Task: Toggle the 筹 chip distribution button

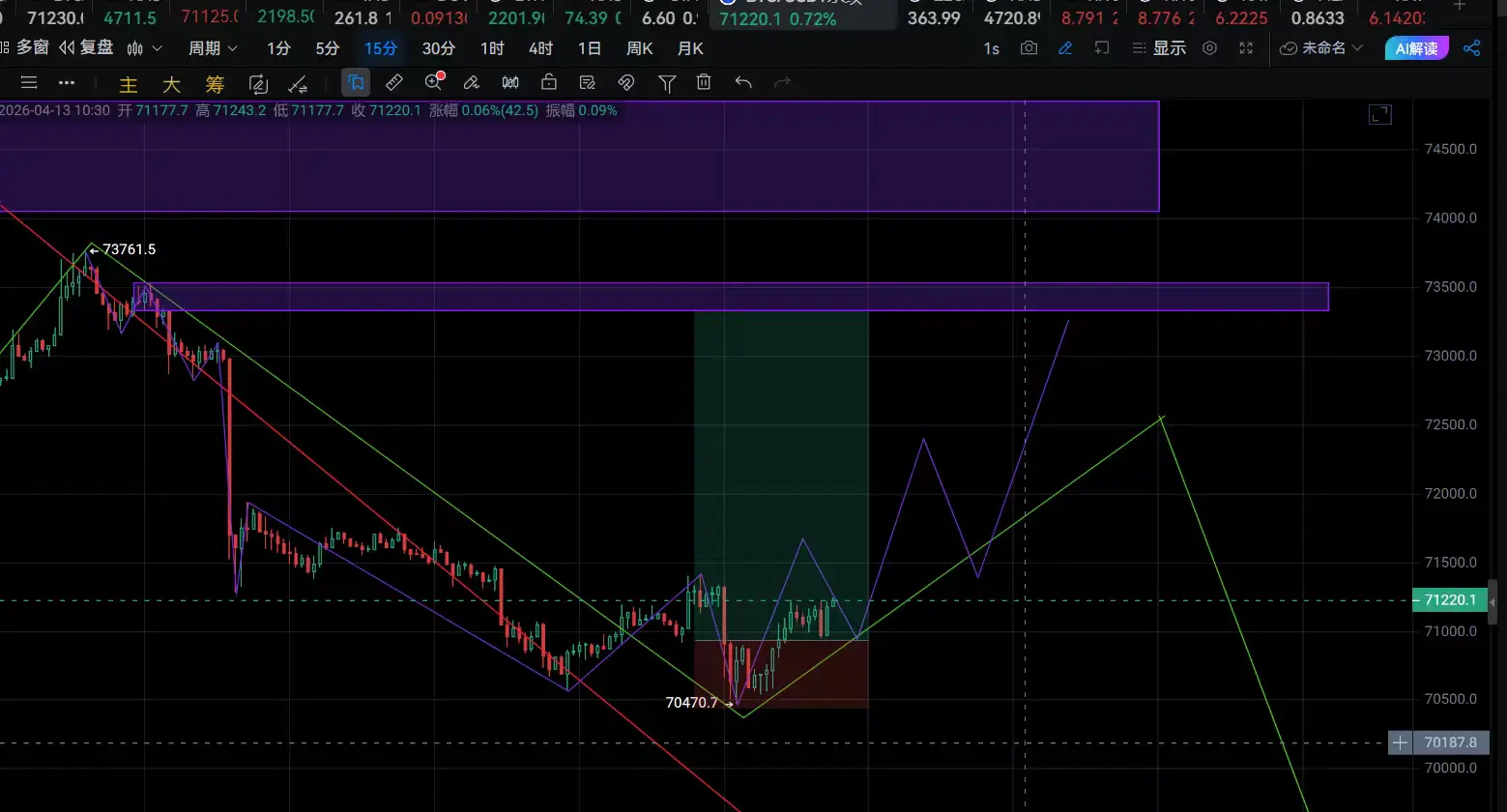Action: (215, 84)
